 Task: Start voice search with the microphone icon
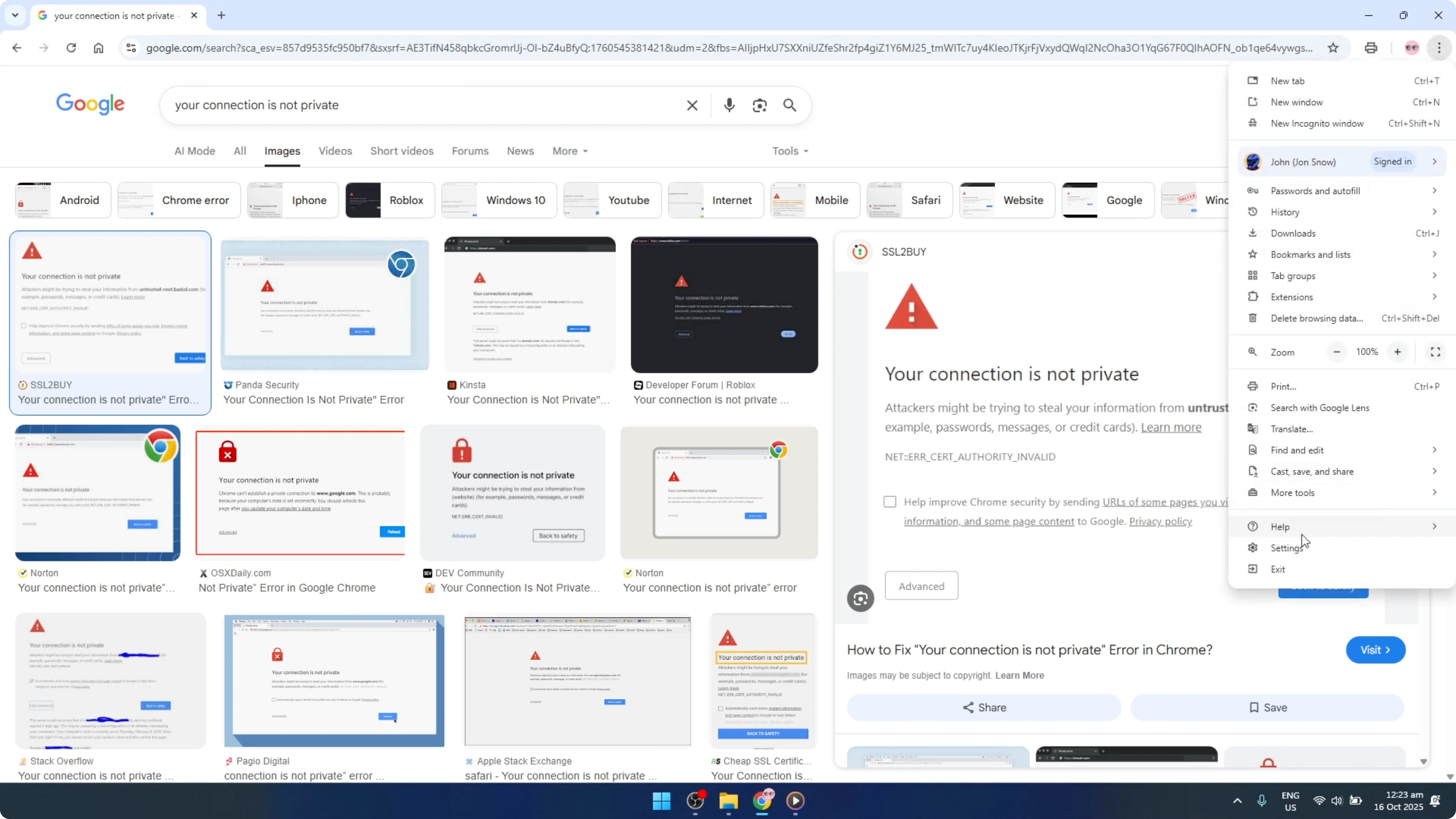tap(729, 105)
